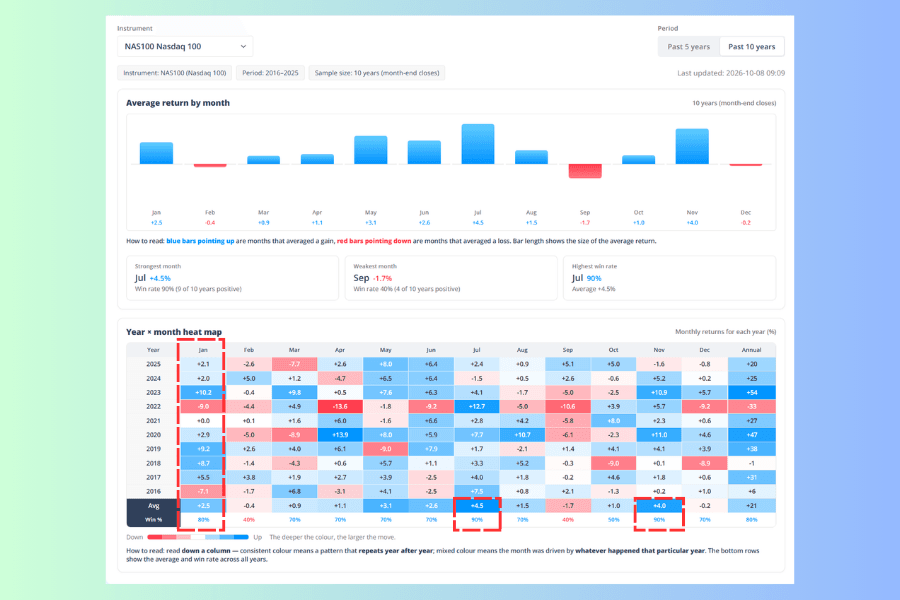This screenshot has width=900, height=600.
Task: Click the Year × month heat map heading
Action: [174, 332]
